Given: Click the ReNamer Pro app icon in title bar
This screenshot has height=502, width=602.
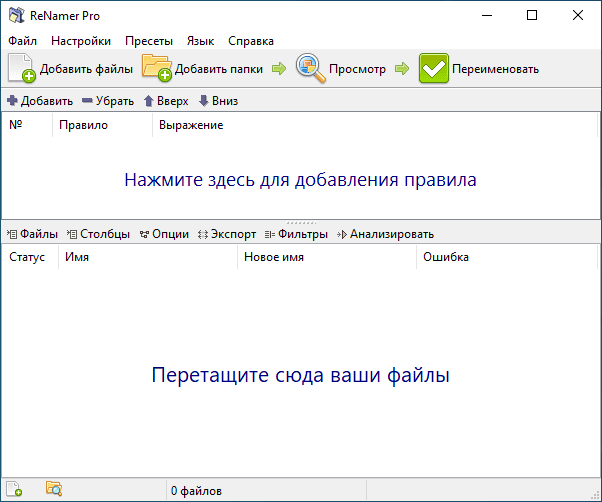Looking at the screenshot, I should pos(17,15).
